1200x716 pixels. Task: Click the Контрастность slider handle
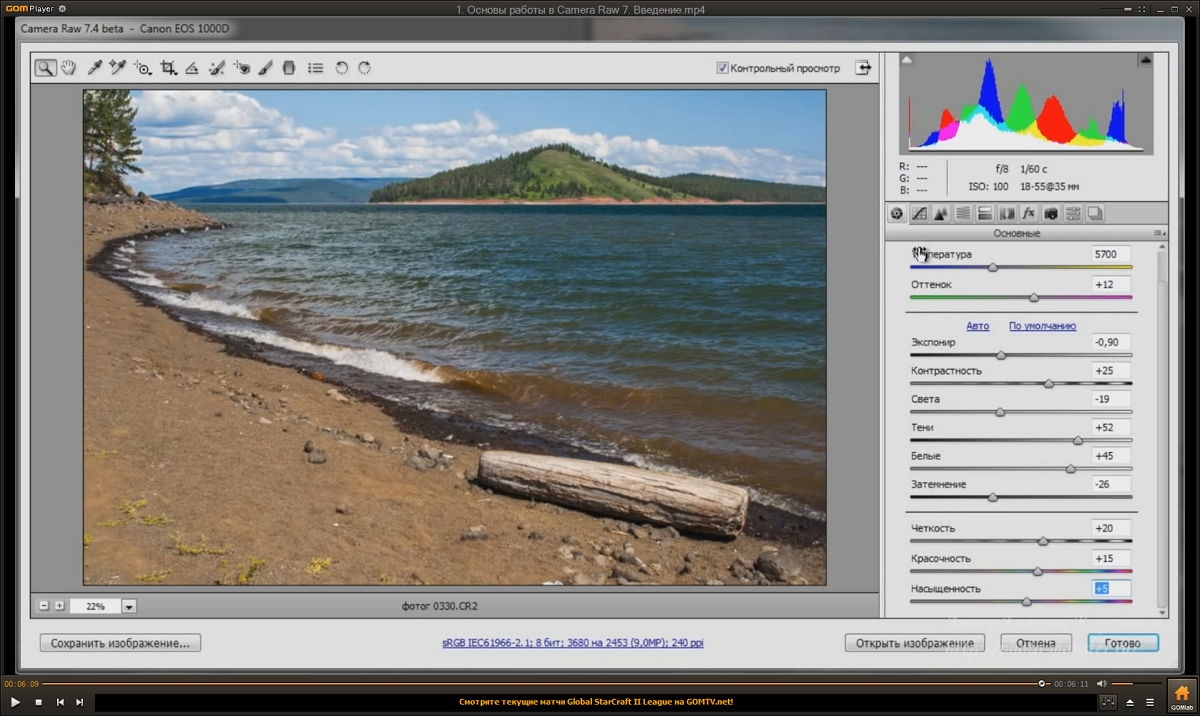[x=1049, y=384]
